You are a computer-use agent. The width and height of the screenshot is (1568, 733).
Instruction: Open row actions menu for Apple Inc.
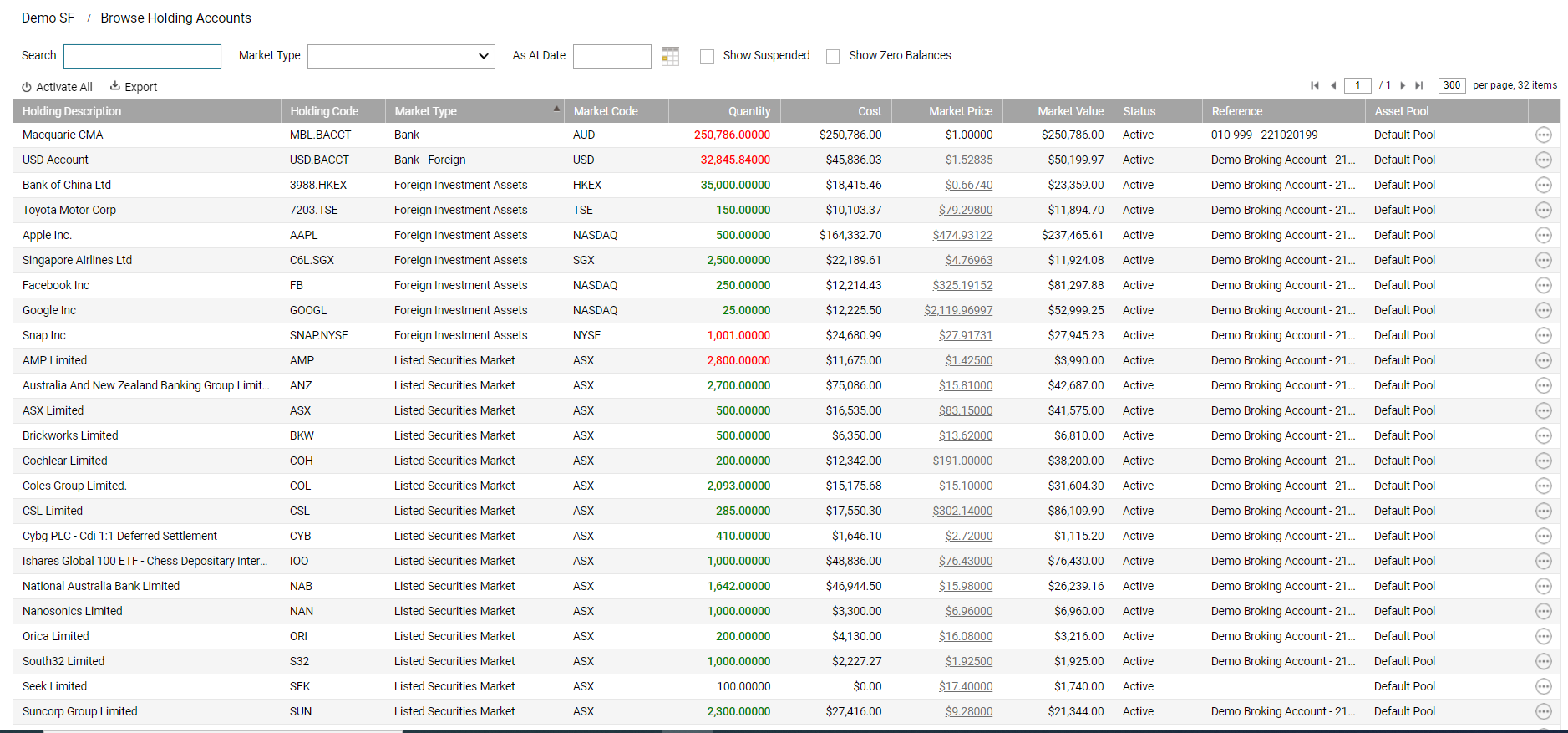point(1543,235)
